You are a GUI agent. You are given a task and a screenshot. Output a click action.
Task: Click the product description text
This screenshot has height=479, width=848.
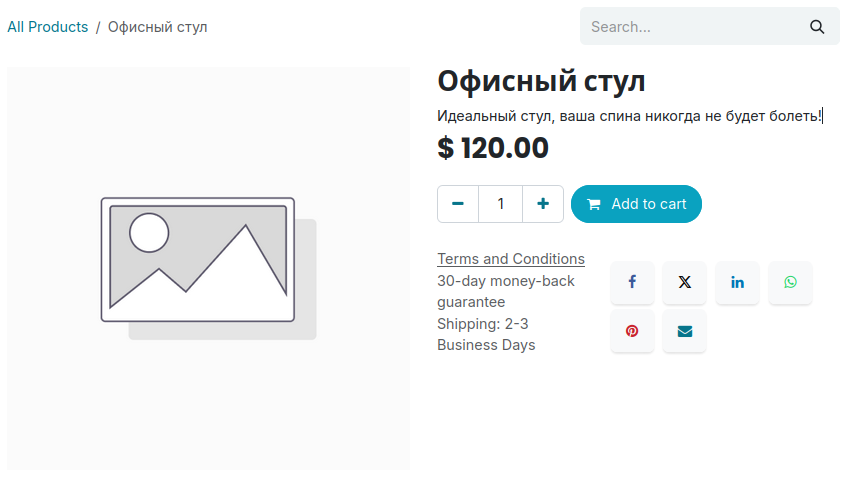coord(629,116)
